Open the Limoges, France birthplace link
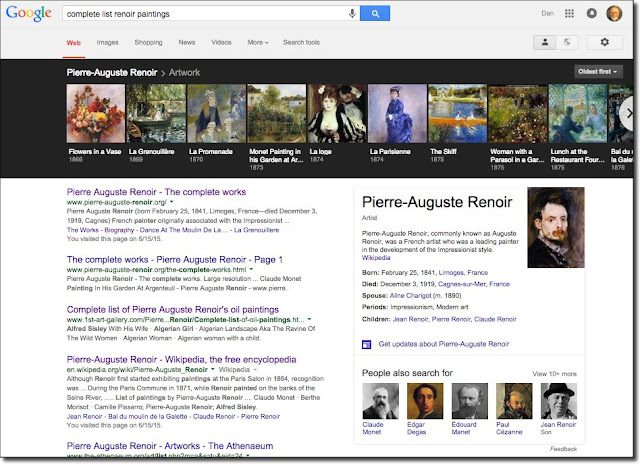The width and height of the screenshot is (640, 464). click(463, 273)
